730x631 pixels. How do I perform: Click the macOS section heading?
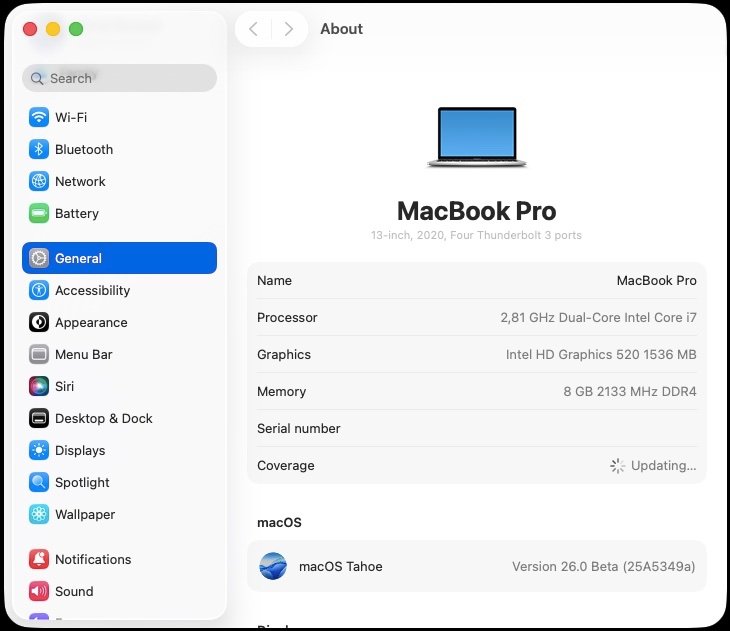tap(279, 522)
